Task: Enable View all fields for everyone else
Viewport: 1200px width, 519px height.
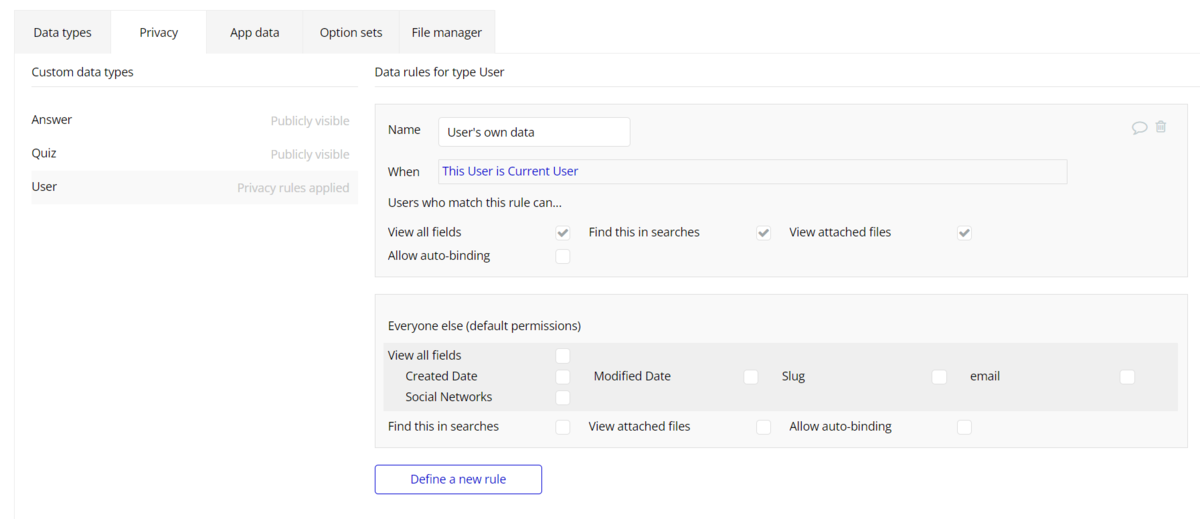Action: tap(563, 356)
